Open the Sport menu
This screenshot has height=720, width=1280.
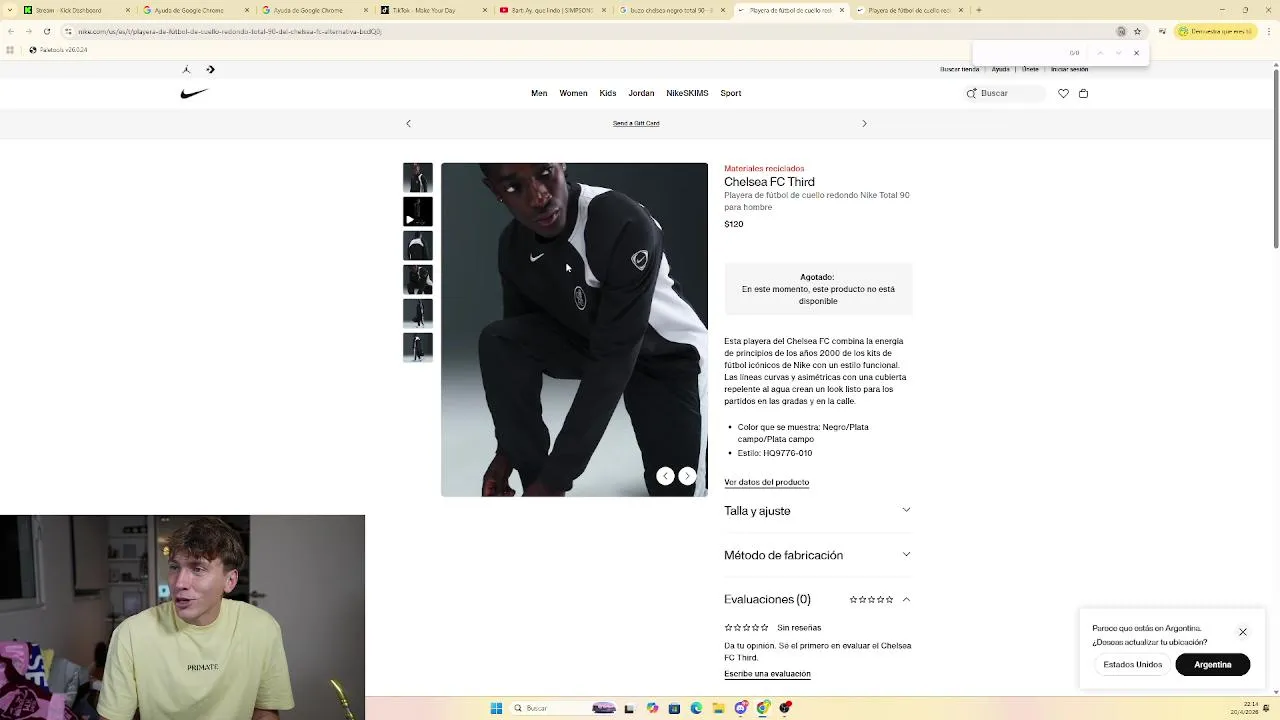tap(731, 93)
